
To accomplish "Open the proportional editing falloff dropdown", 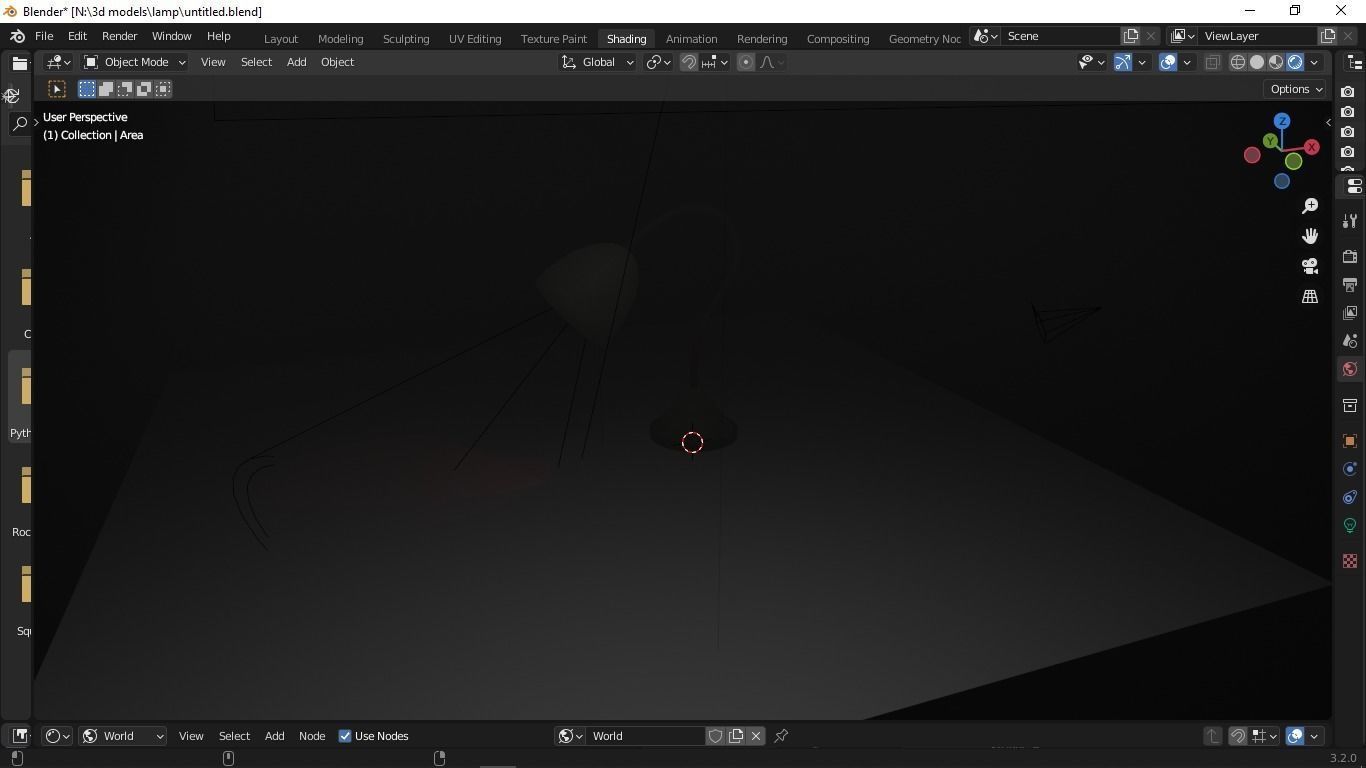I will [x=772, y=62].
